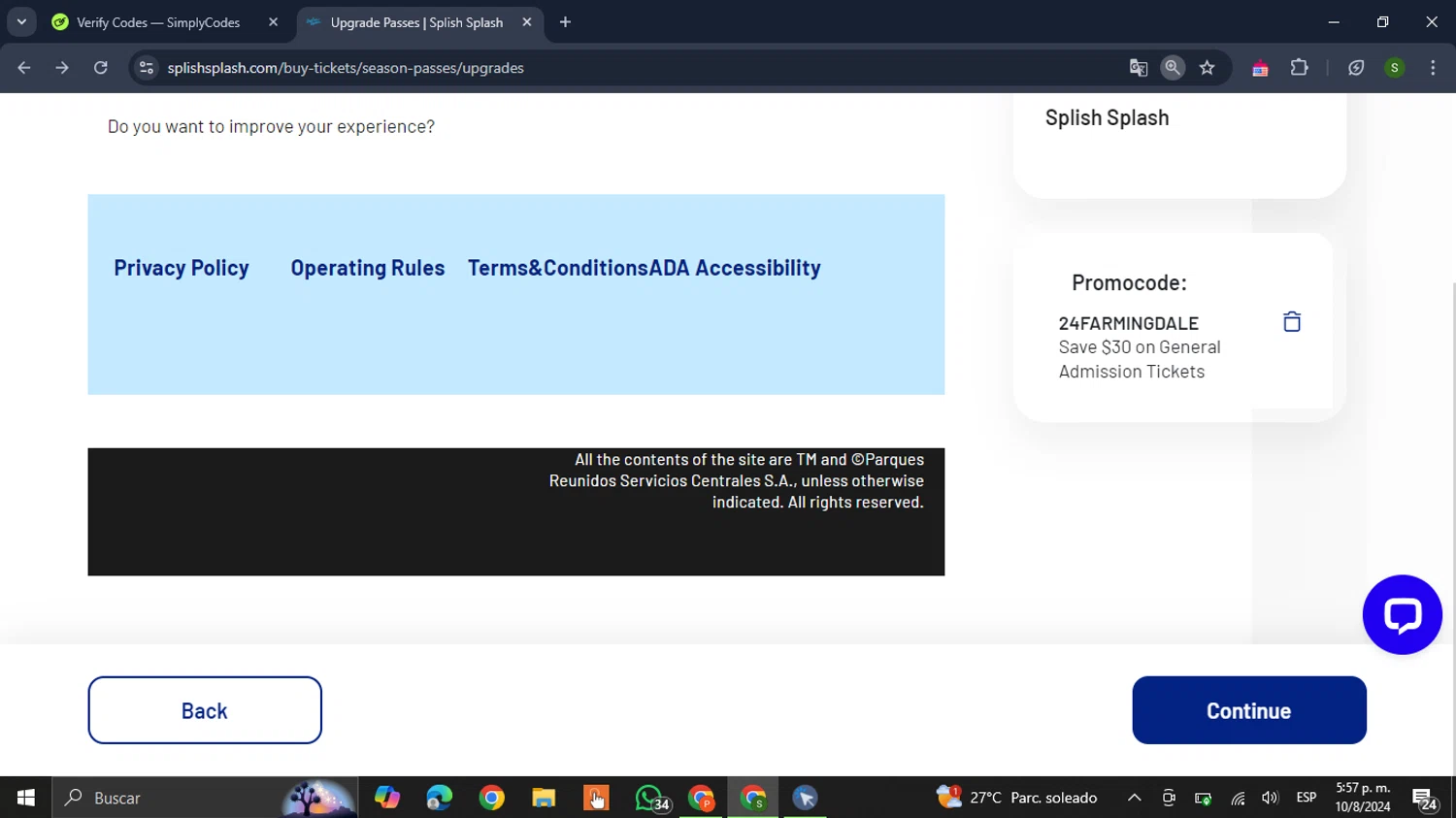
Task: View site information icon beside URL
Action: click(x=147, y=68)
